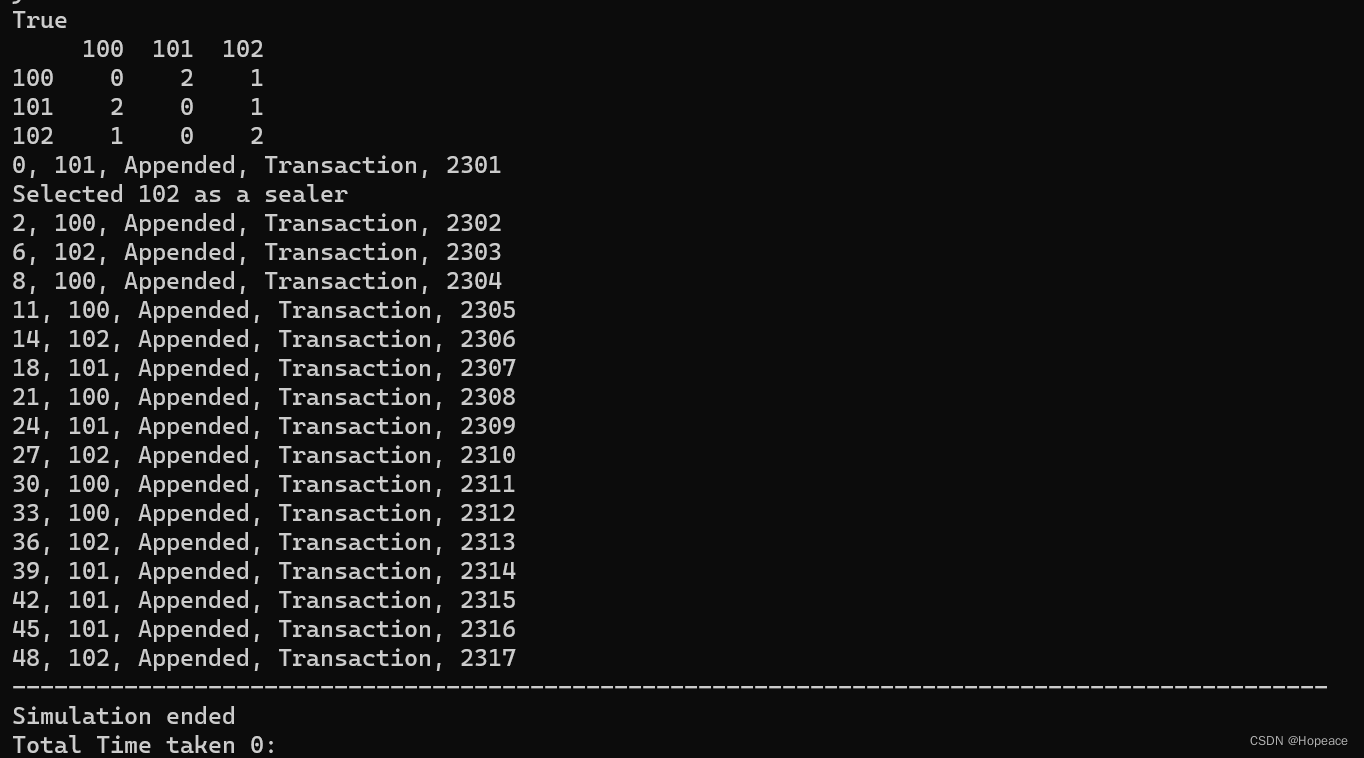Click the dashed separator line
Screen dimensions: 1364x758
670,687
